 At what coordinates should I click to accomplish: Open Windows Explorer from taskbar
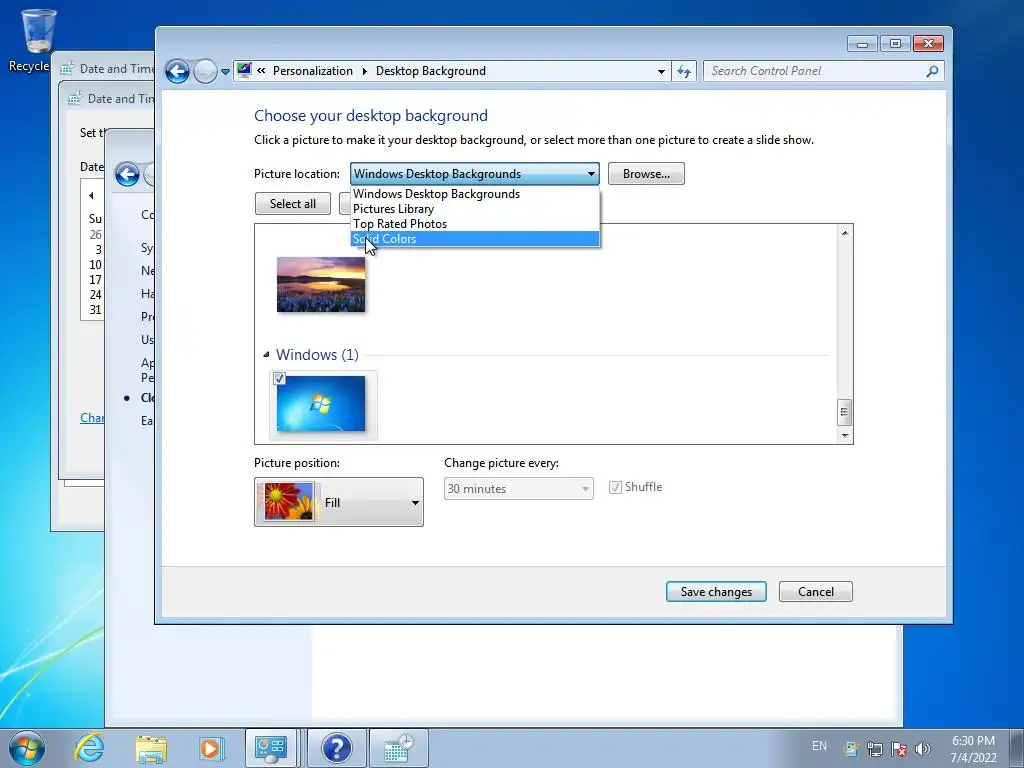point(151,748)
